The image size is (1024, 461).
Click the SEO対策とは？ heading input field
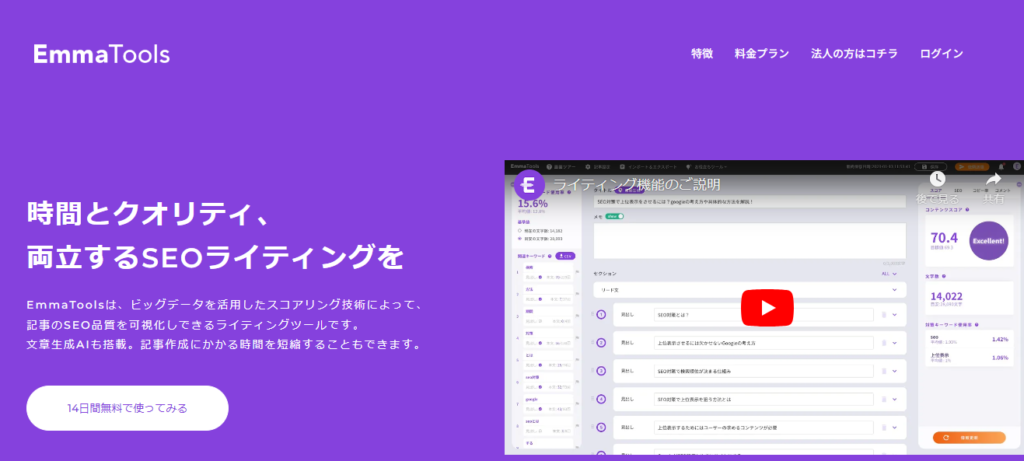click(763, 315)
